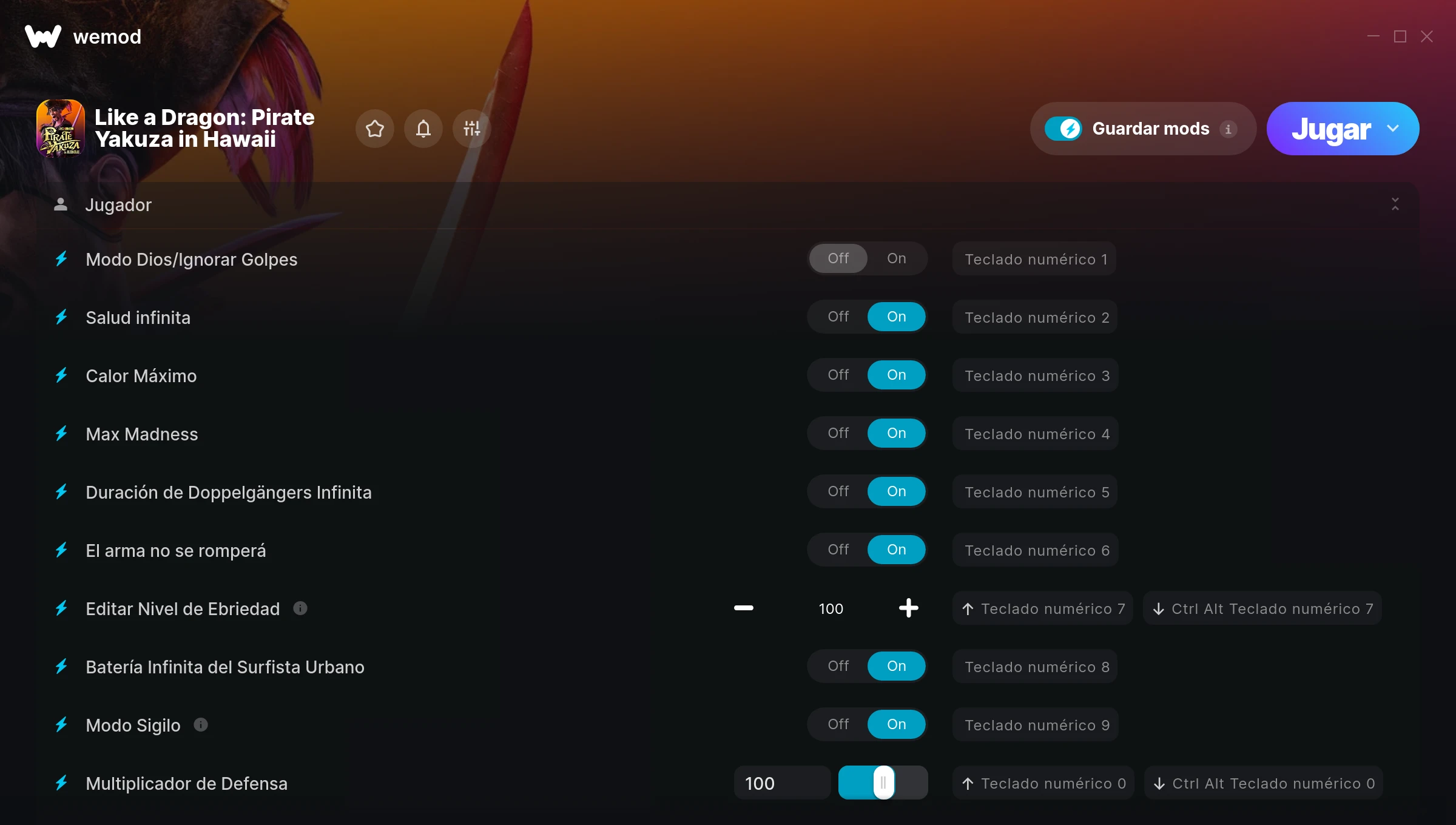The height and width of the screenshot is (825, 1456).
Task: Click the Multiplicador de Defensa value field
Action: tap(782, 783)
